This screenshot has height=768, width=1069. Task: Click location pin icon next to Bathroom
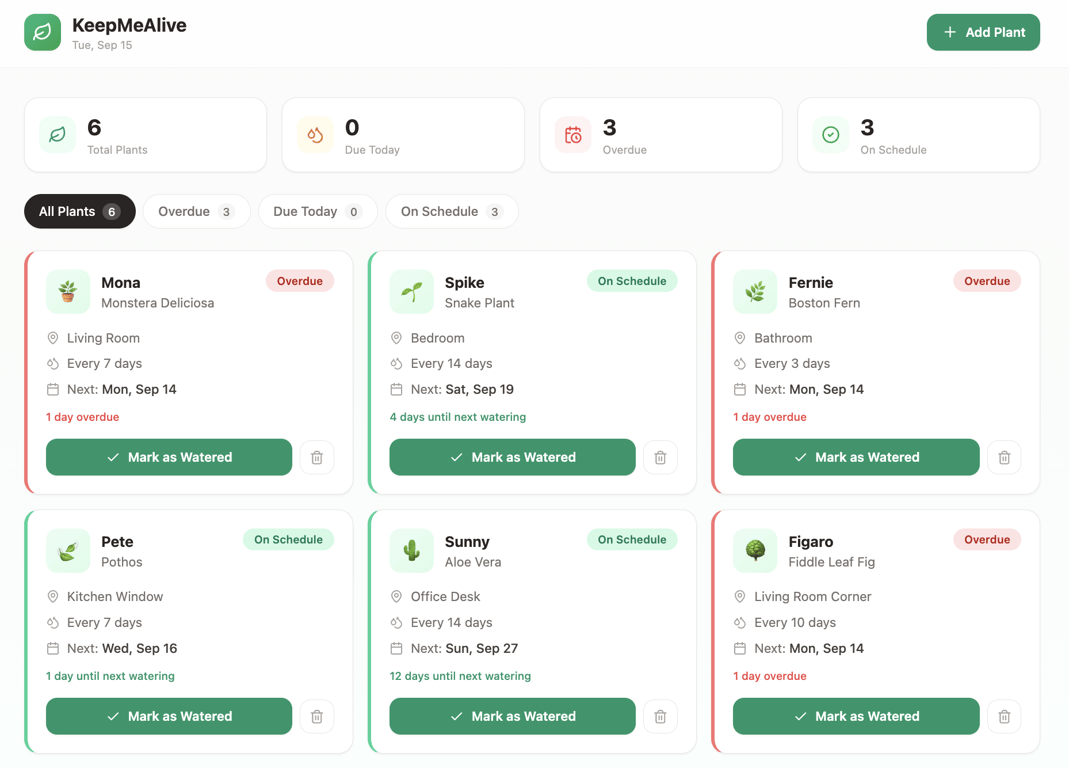pos(740,338)
